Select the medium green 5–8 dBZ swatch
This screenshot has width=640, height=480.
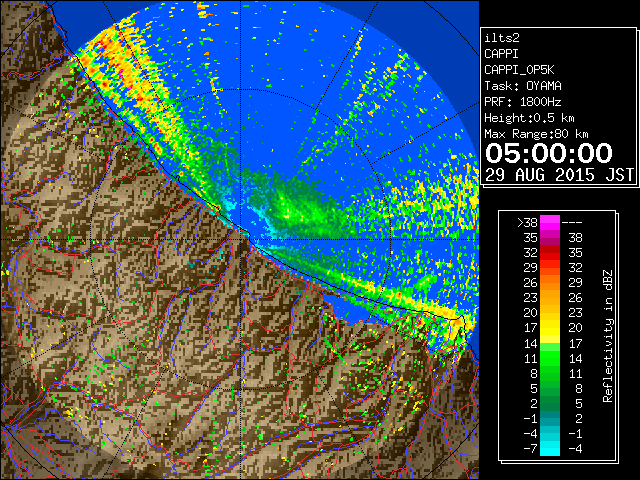[x=550, y=389]
